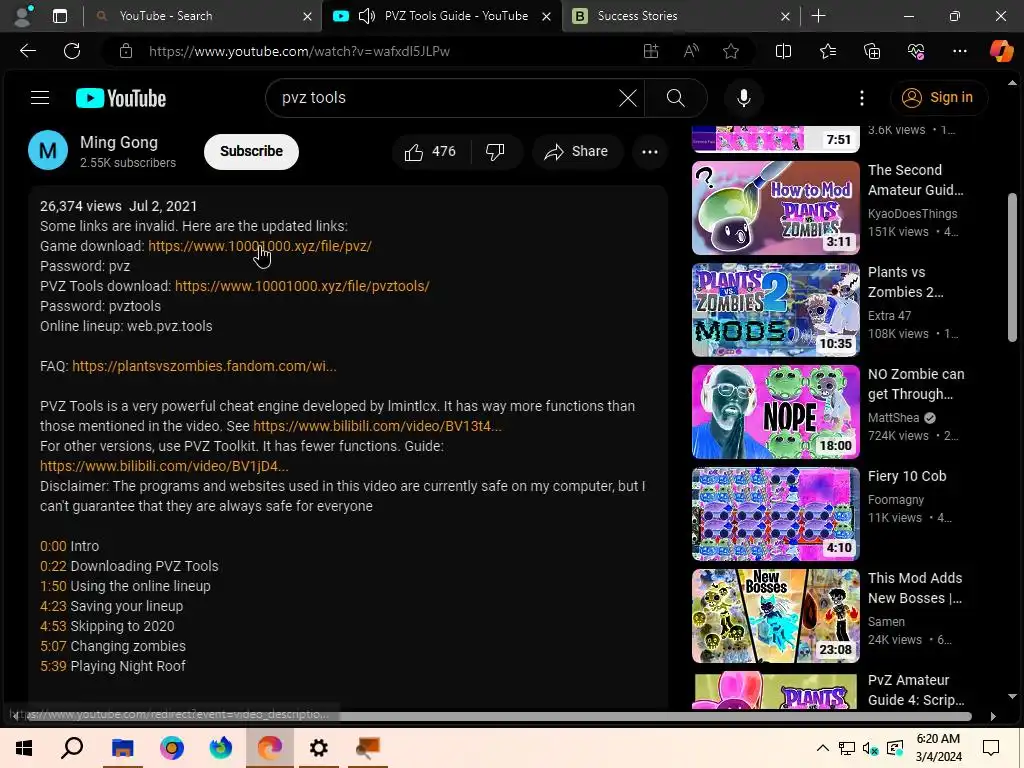Open the NOPE zombie video thumbnail
Screen dimensions: 1024x768
click(776, 411)
